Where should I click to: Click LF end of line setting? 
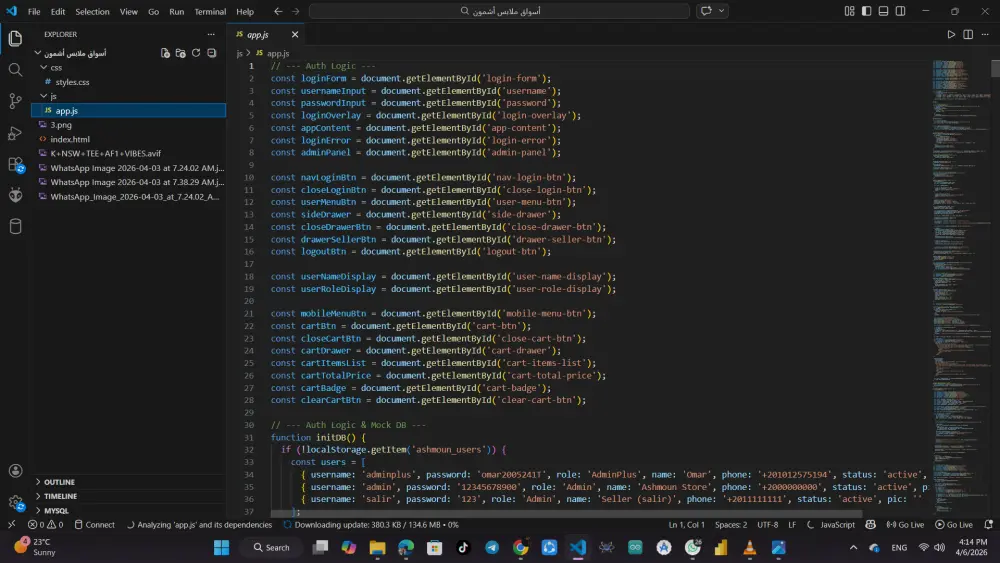point(792,525)
